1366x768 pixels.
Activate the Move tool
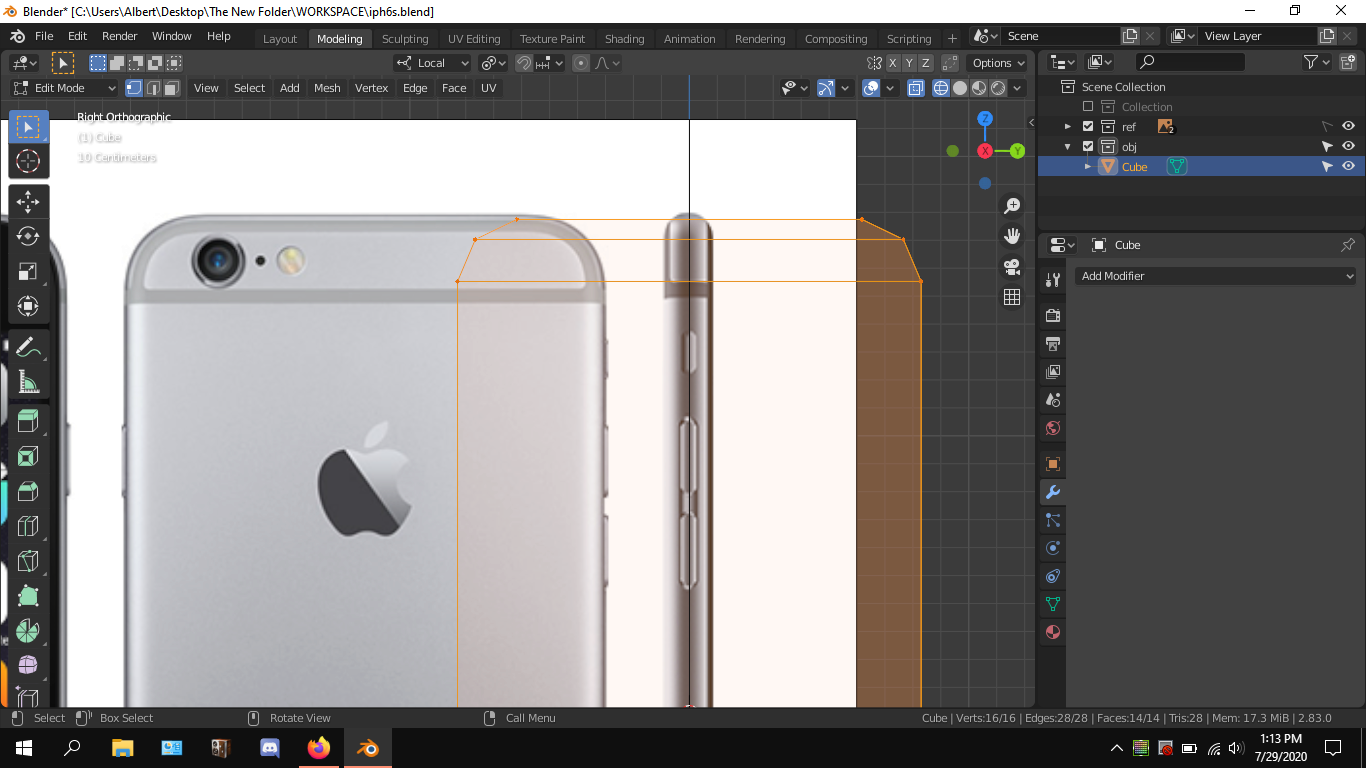coord(28,202)
